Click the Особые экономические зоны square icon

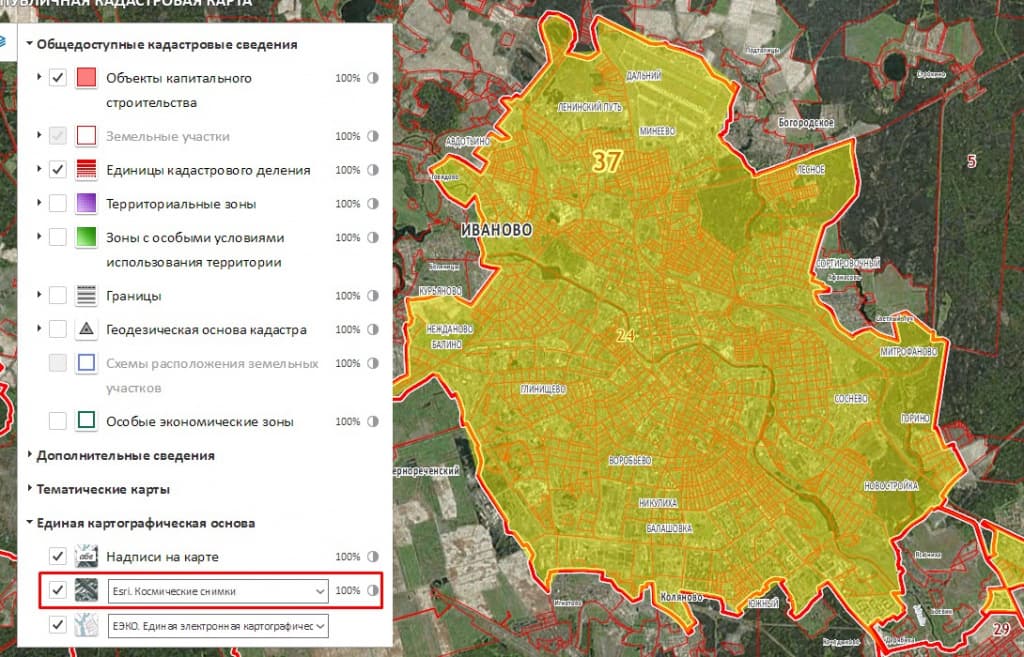pyautogui.click(x=87, y=422)
